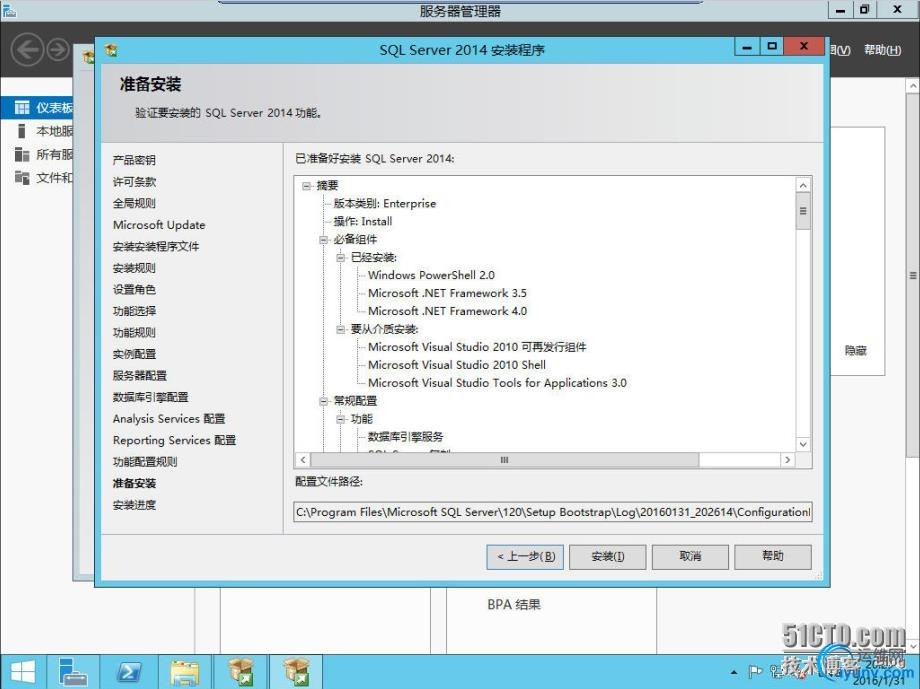Image resolution: width=920 pixels, height=689 pixels.
Task: Select 安装安装程序文件 step in sidebar
Action: tap(156, 246)
